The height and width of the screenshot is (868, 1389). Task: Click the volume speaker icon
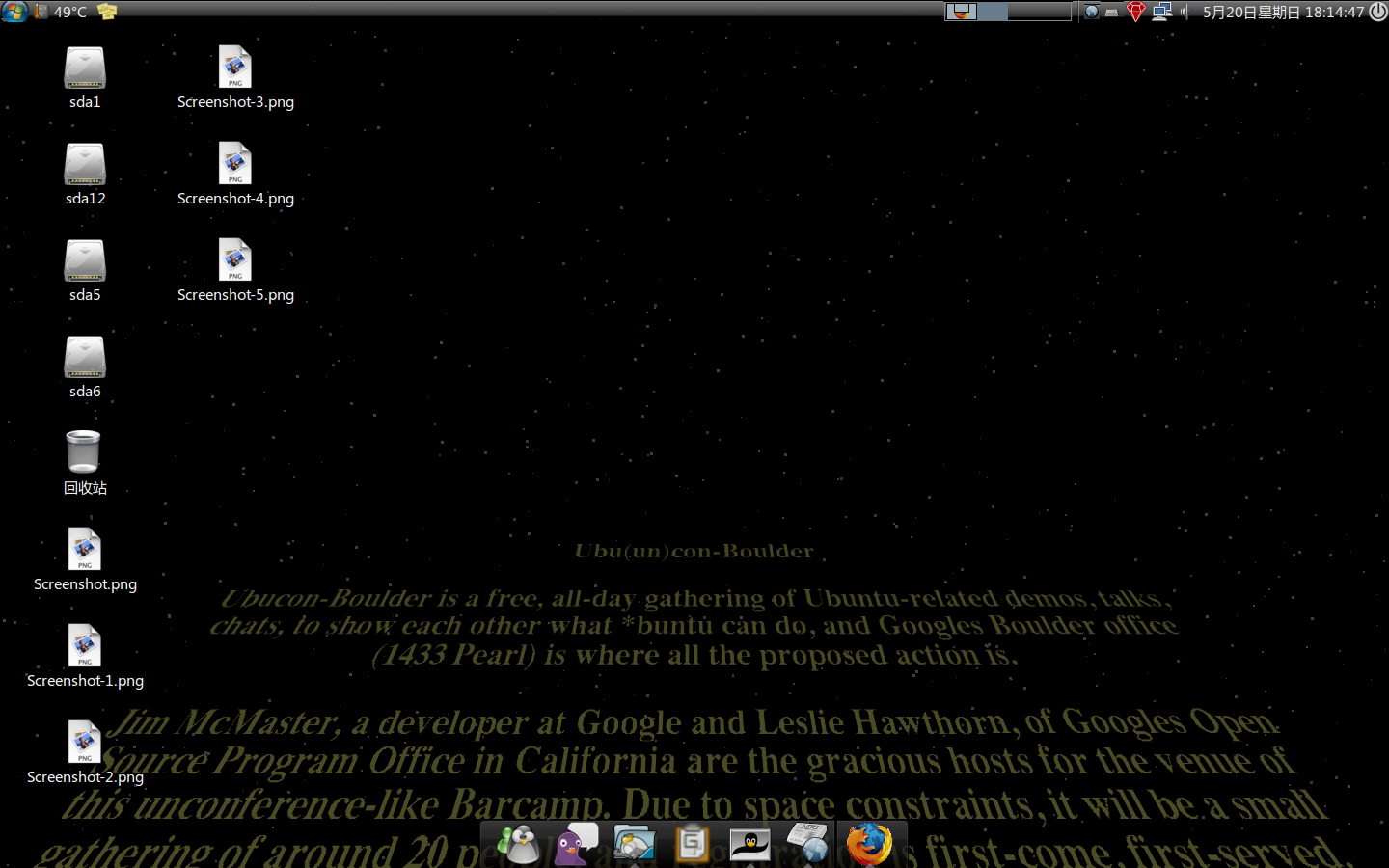click(1184, 12)
